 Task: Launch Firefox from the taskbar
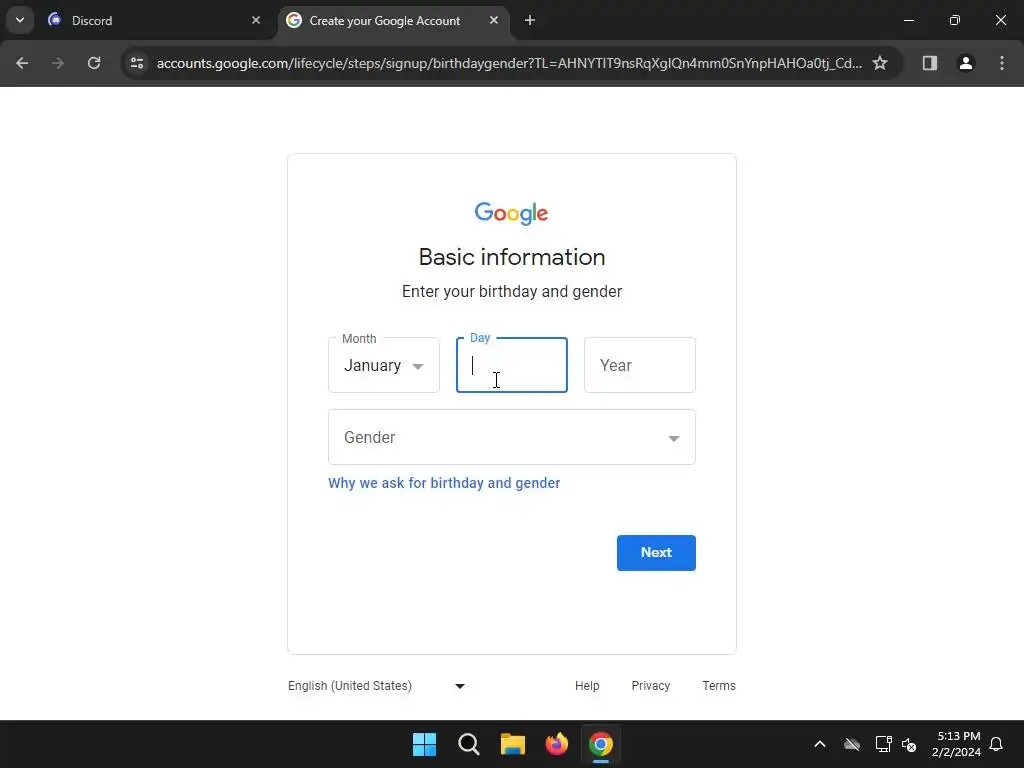556,744
